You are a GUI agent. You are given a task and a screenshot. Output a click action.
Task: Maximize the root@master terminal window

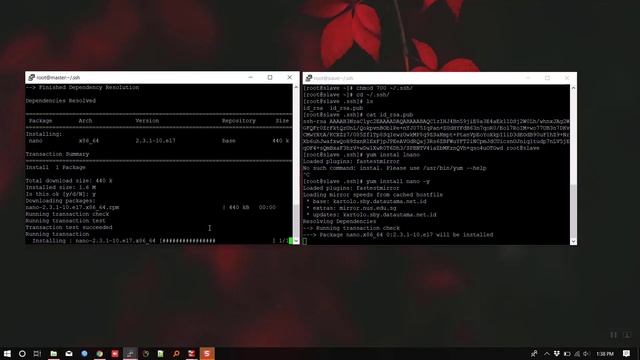[x=270, y=77]
